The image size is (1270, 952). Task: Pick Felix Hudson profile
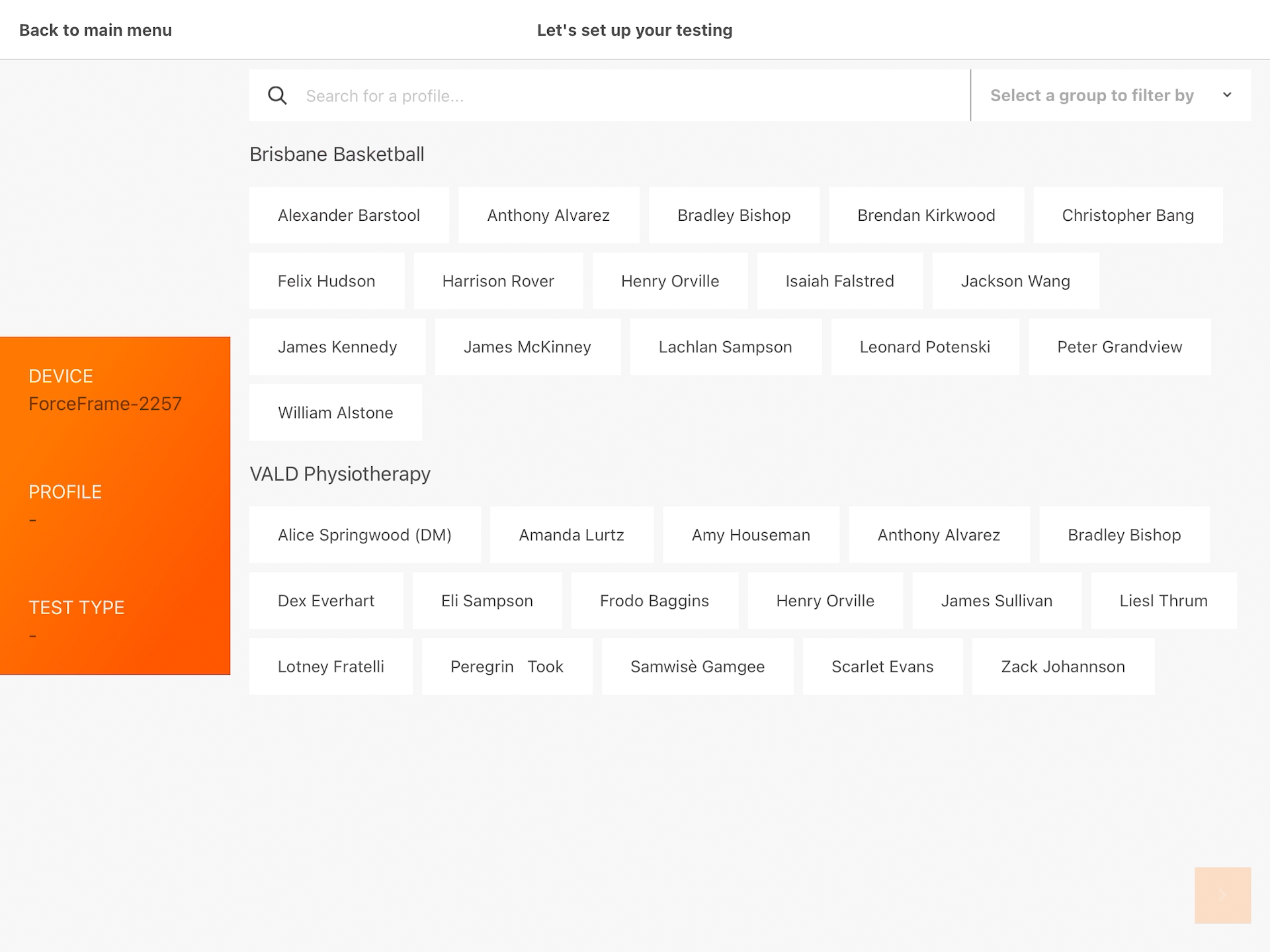pos(326,281)
